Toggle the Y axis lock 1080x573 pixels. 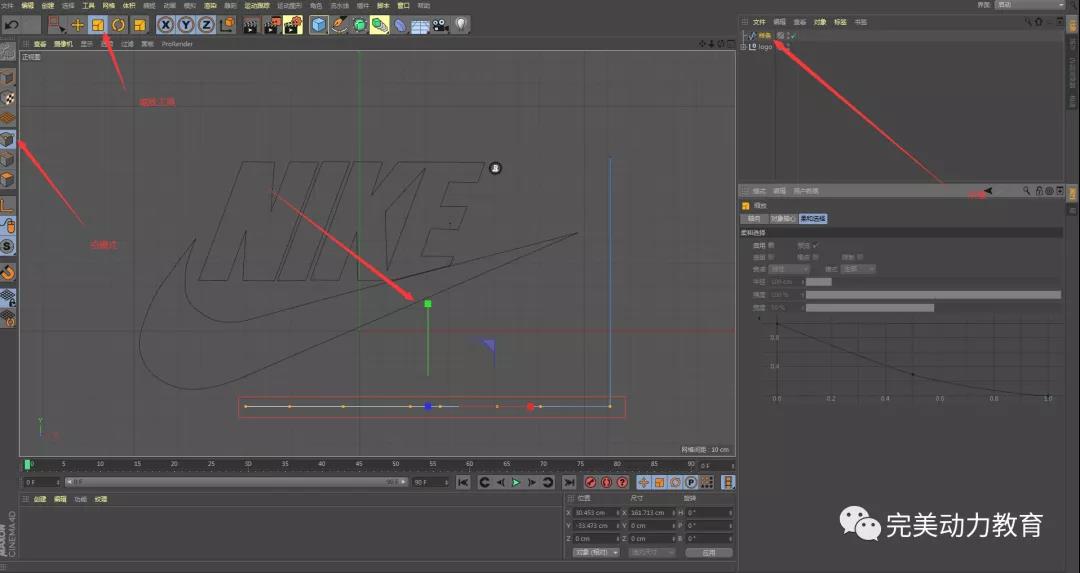(186, 24)
